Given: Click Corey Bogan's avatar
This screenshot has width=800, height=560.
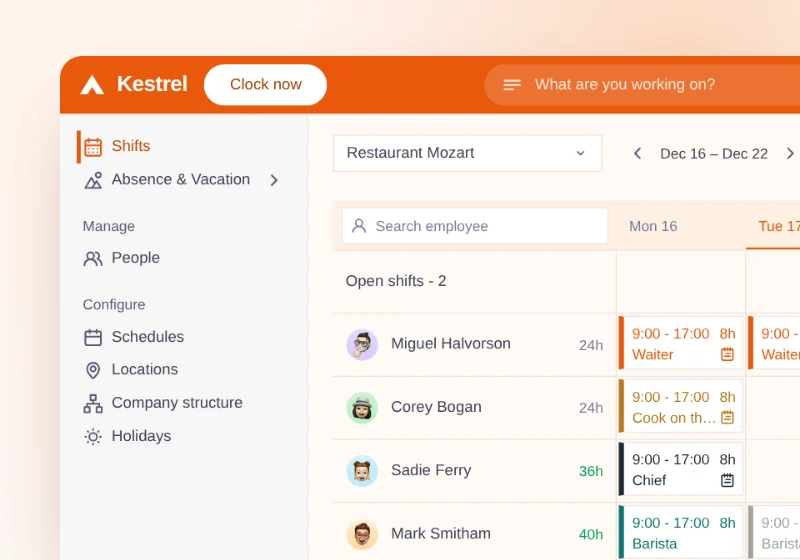Looking at the screenshot, I should point(362,408).
